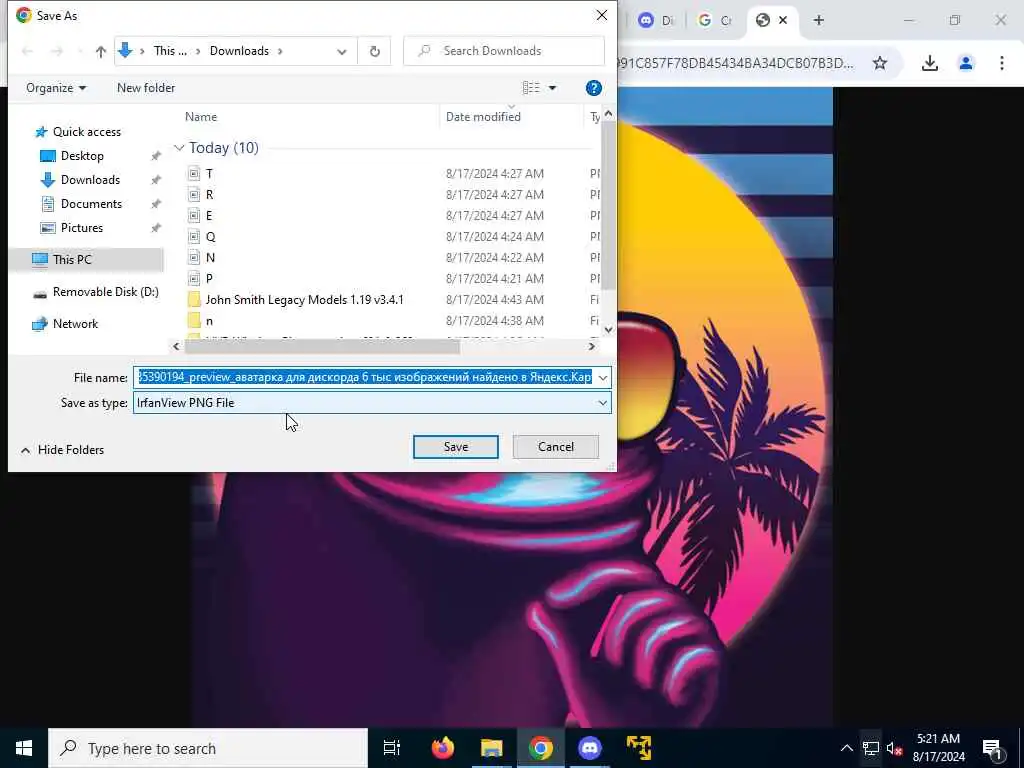1024x768 pixels.
Task: Open Chrome profile avatar icon
Action: tap(966, 63)
